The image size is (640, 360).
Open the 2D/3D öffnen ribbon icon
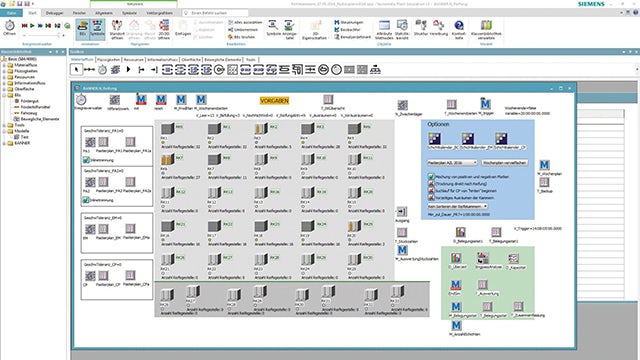pos(164,29)
